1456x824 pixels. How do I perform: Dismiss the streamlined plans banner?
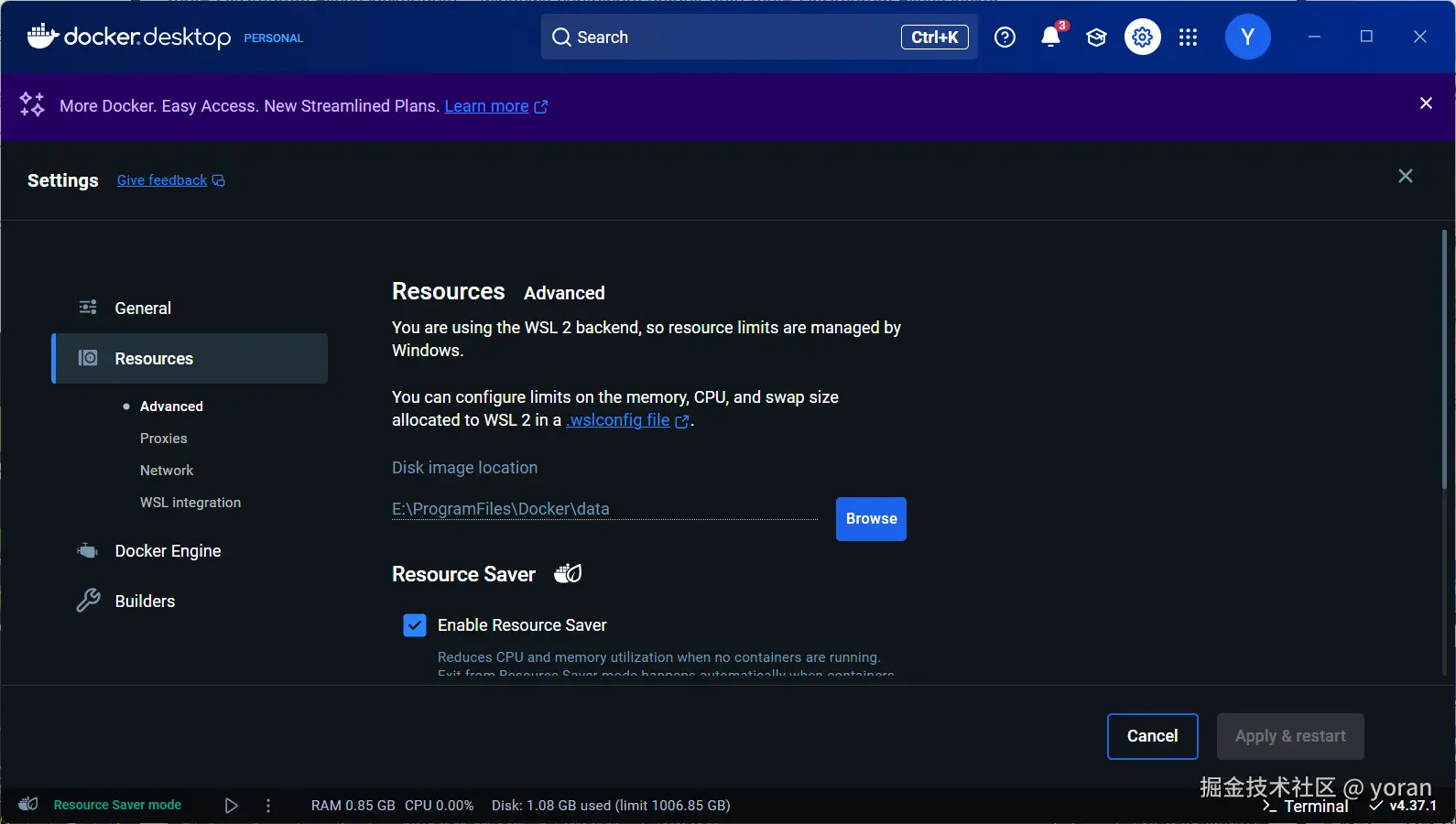tap(1426, 103)
